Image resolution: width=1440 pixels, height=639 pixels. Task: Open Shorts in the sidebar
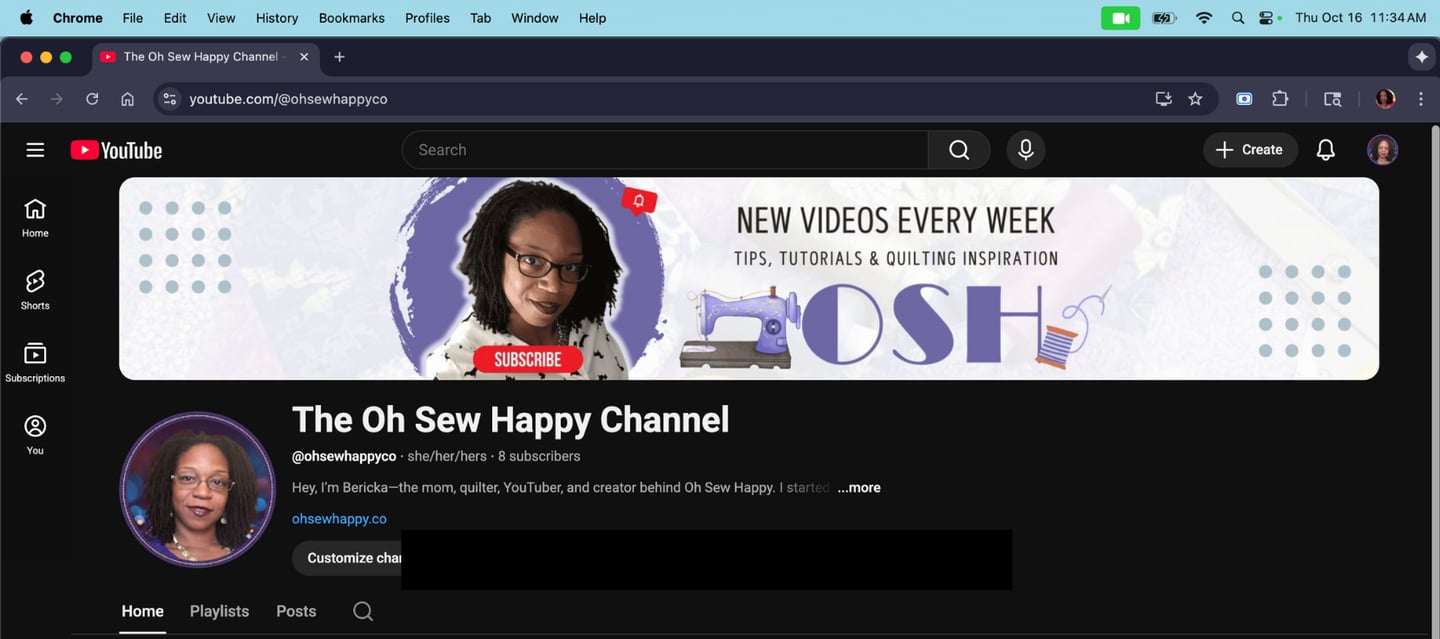click(x=35, y=290)
